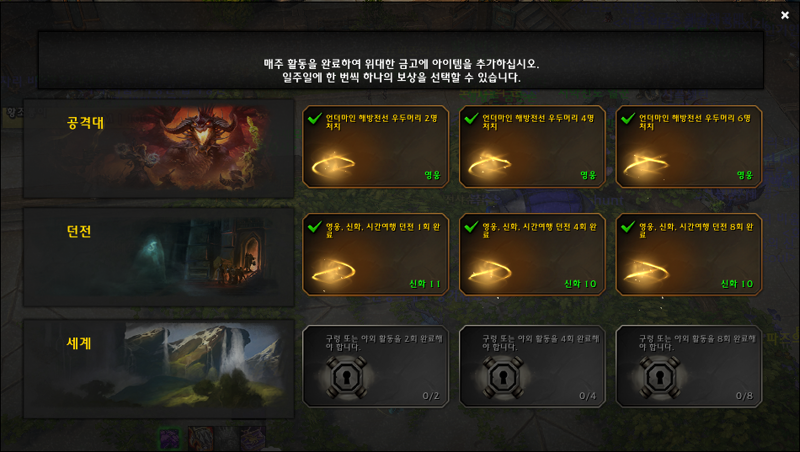Click the 신화 11 dungeon reward ring
Viewport: 800px width, 452px height.
tap(334, 272)
